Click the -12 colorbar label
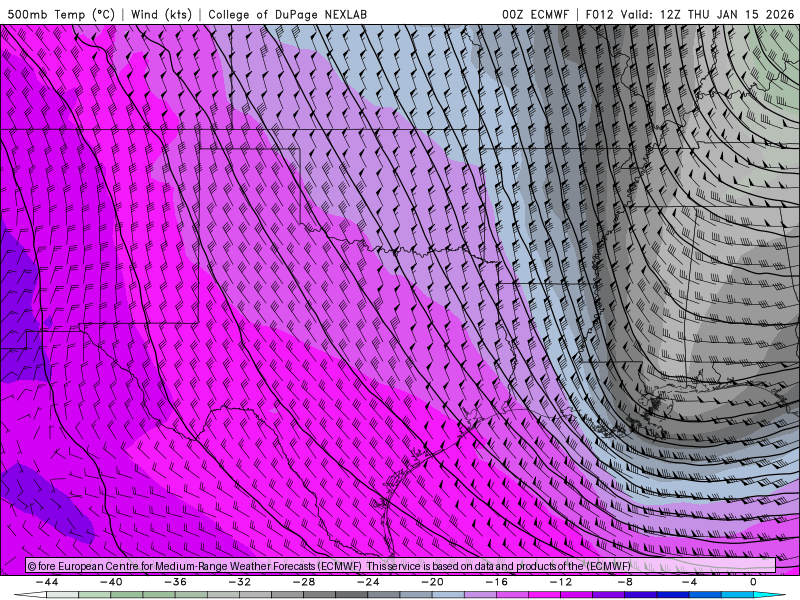Viewport: 800px width, 600px height. [x=561, y=582]
